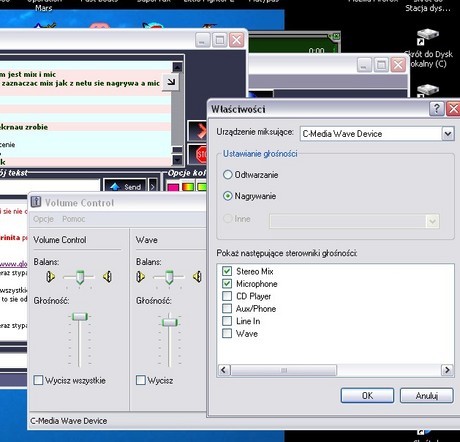Enable the CD Player checkbox
Screen dimensions: 460x442
tap(227, 296)
